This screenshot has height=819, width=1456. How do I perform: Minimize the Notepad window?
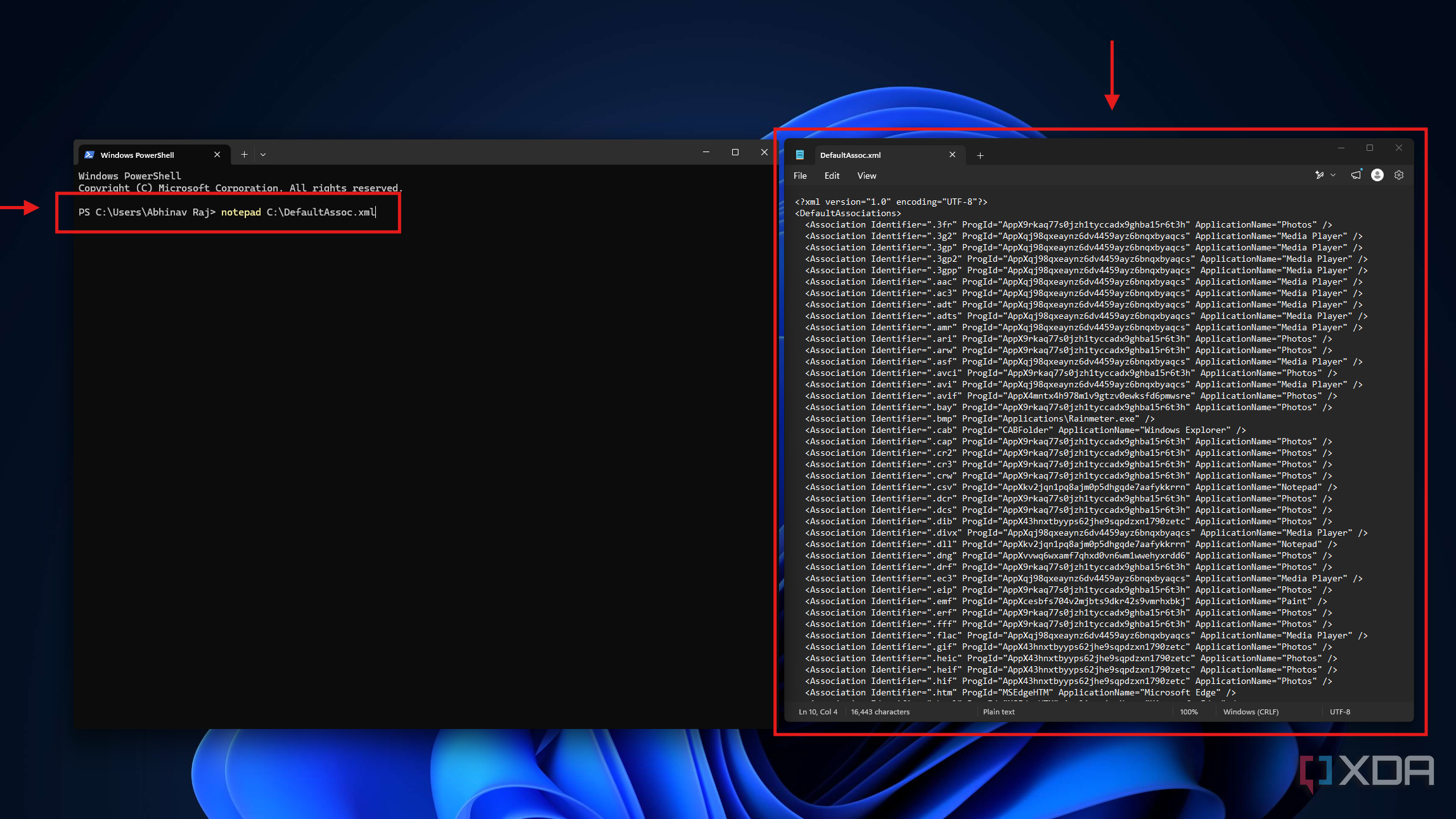pyautogui.click(x=1341, y=148)
